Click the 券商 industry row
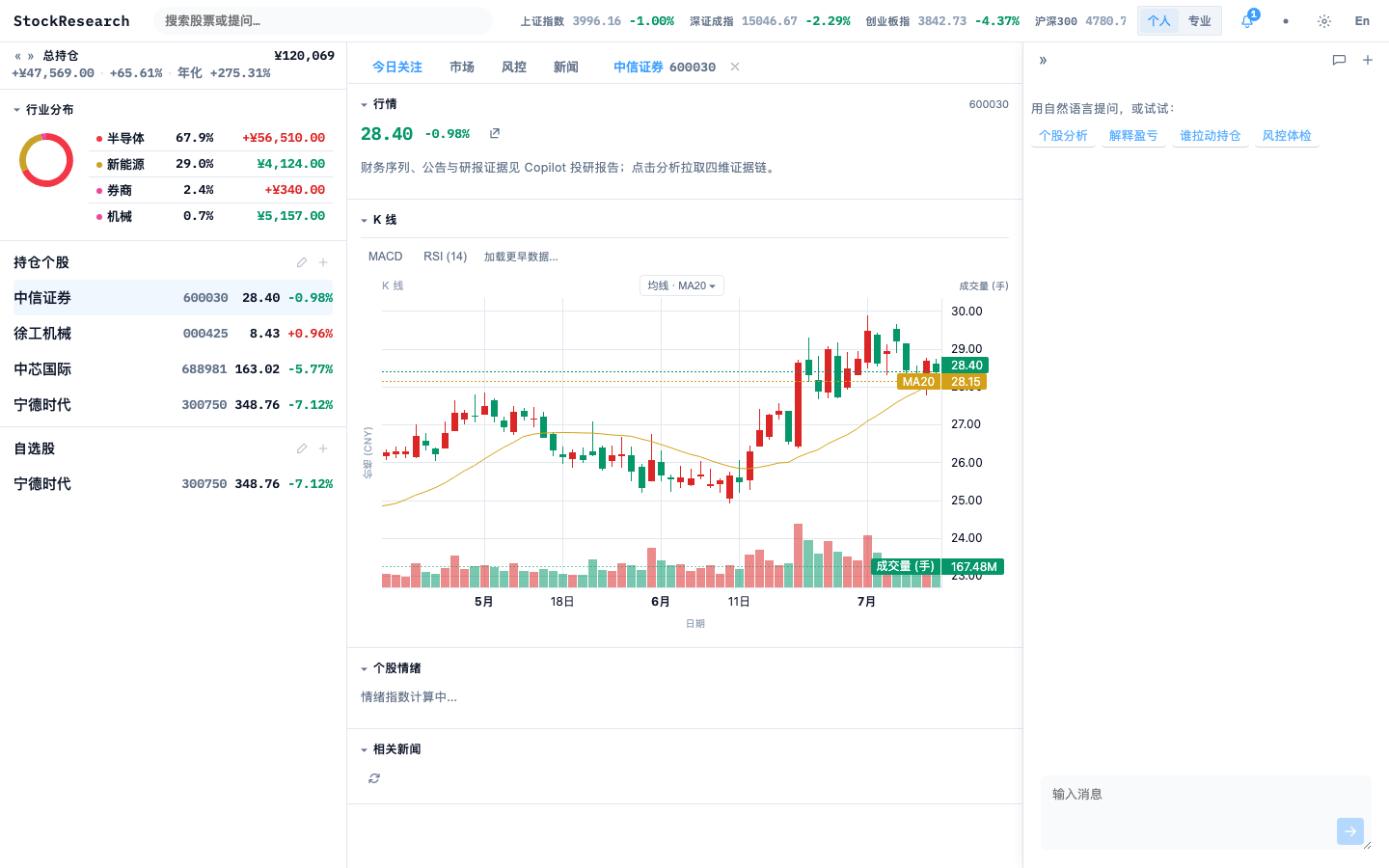This screenshot has width=1389, height=868. click(211, 190)
